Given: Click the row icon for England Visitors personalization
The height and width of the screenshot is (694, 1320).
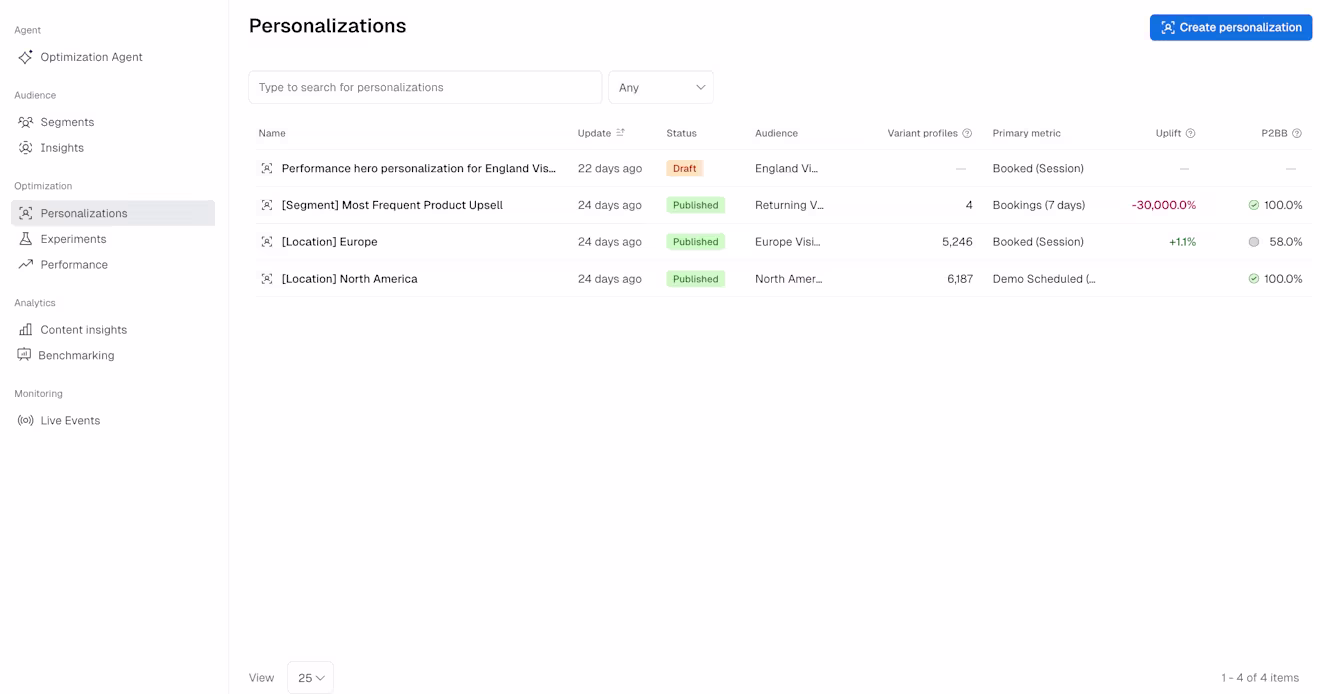Looking at the screenshot, I should pos(267,169).
